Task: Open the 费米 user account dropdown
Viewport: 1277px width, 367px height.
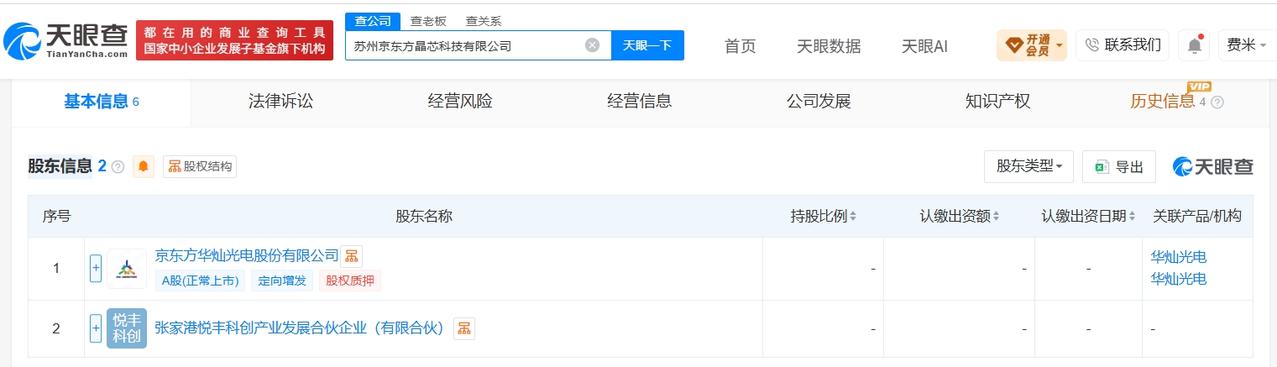Action: coord(1247,45)
